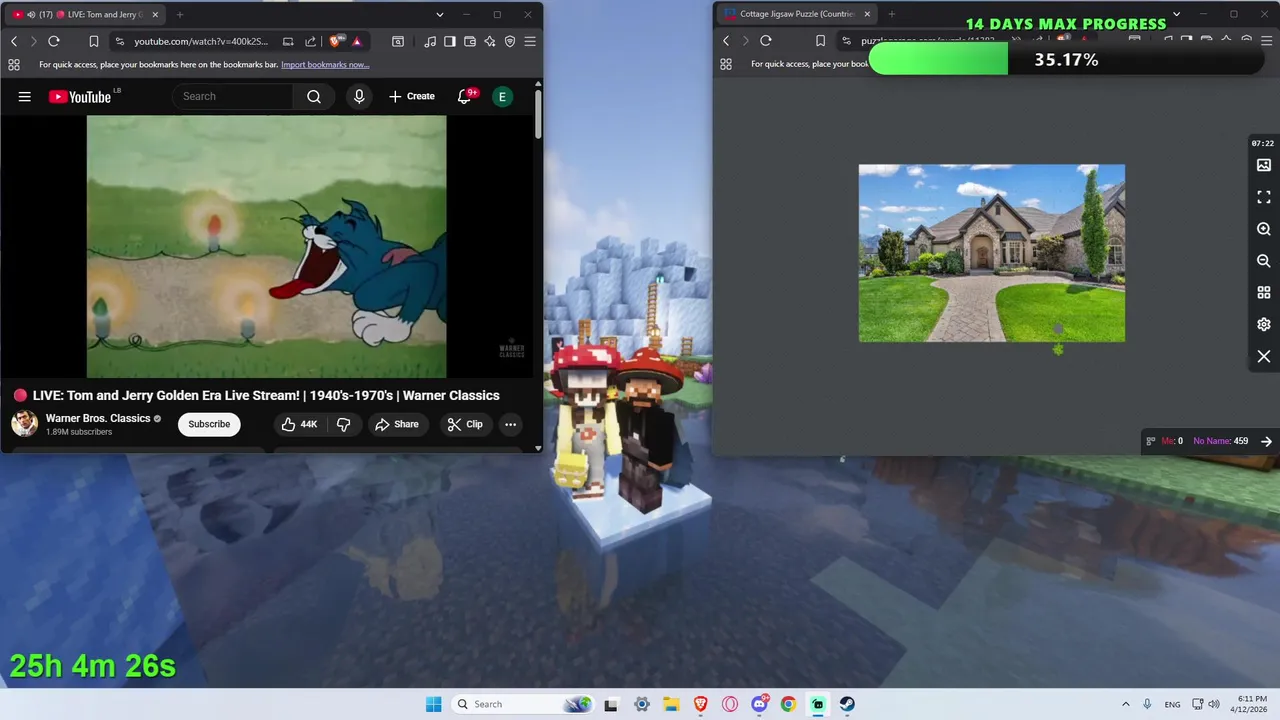Show hidden system tray icons
Image resolution: width=1280 pixels, height=720 pixels.
click(x=1126, y=704)
